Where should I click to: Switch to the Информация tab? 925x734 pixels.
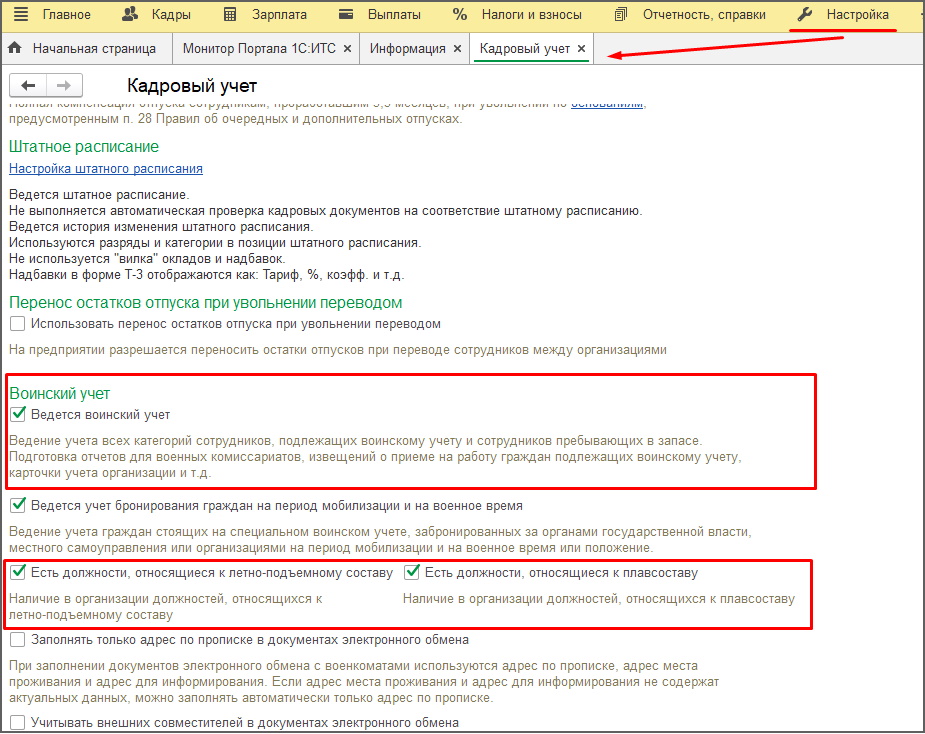(407, 48)
